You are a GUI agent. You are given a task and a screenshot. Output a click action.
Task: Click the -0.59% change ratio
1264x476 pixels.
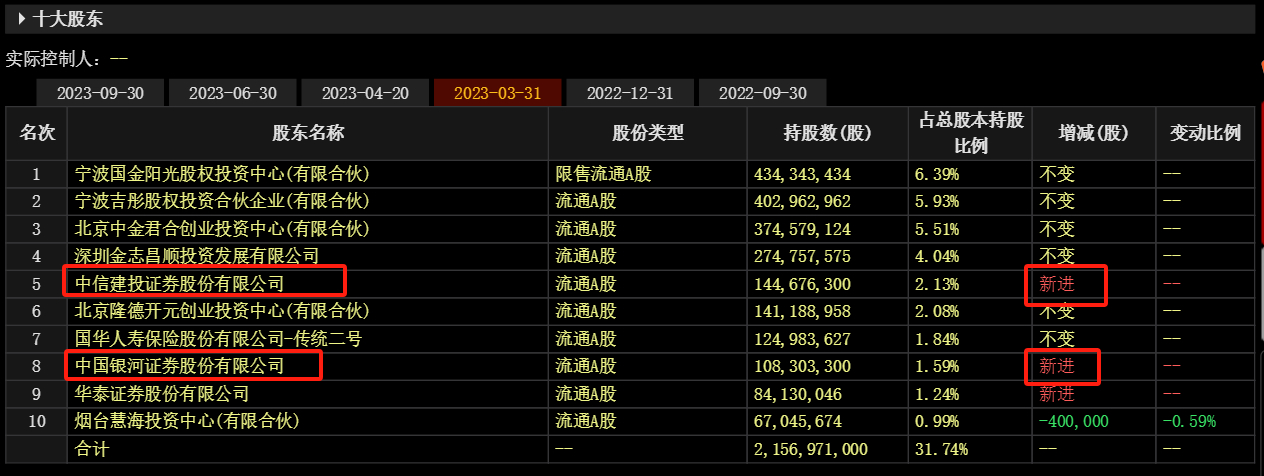pos(1190,421)
